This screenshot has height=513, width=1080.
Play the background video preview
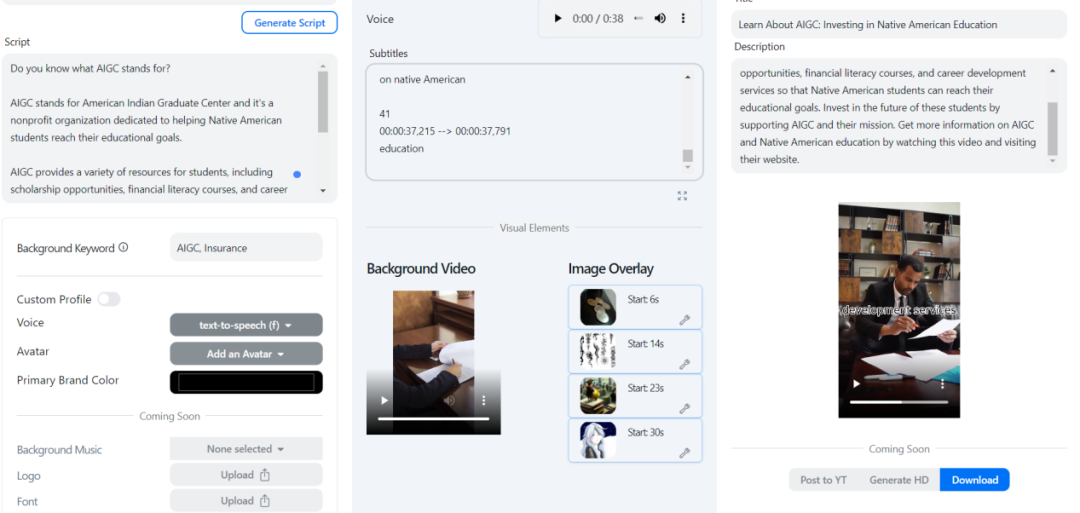(384, 400)
